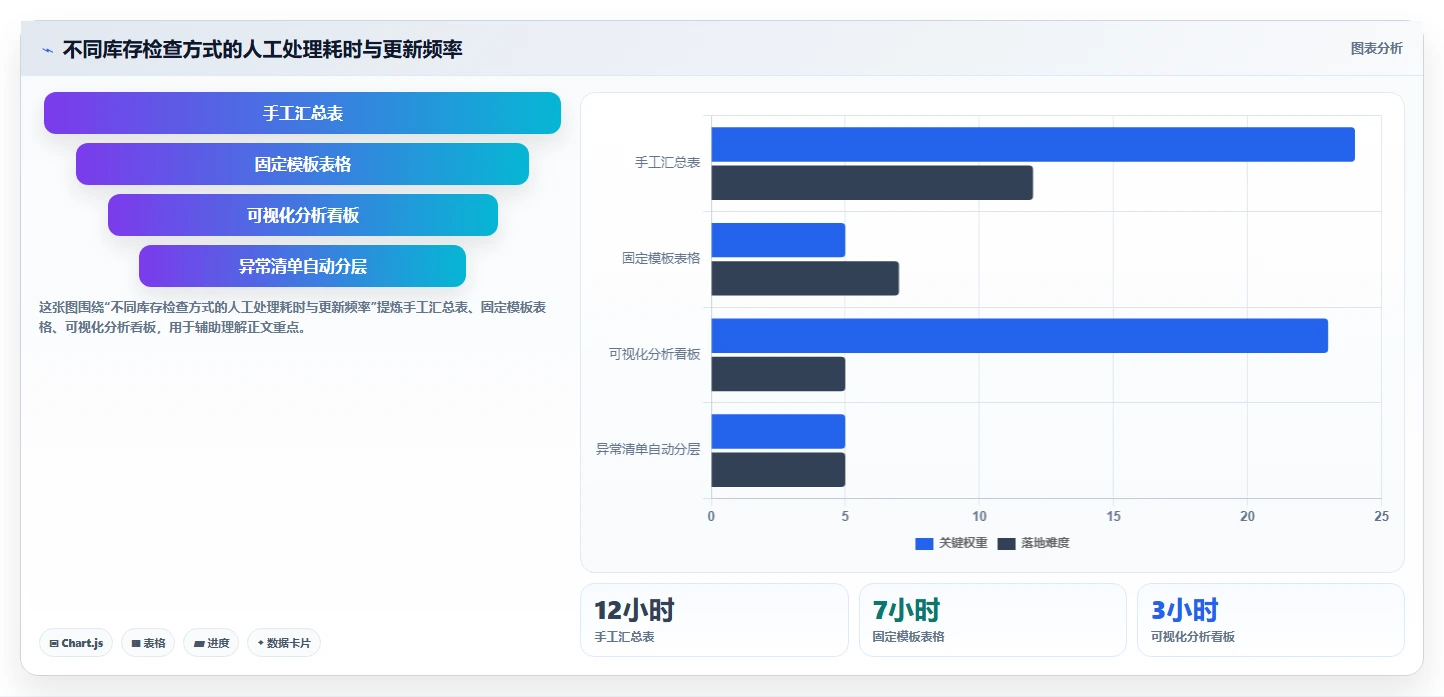Click the dark bar for 可视化分析看板
1444x697 pixels.
[x=778, y=374]
